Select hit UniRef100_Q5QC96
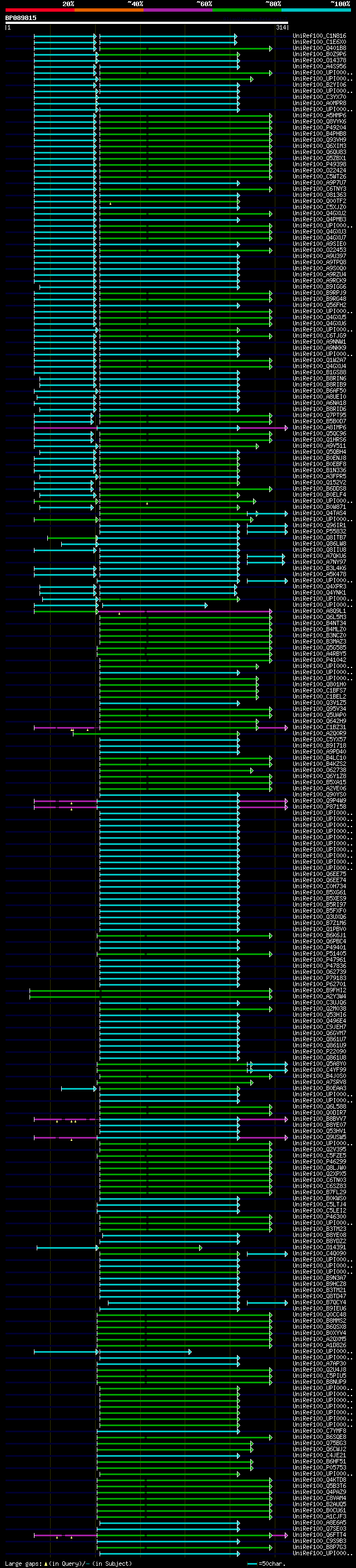 pyautogui.click(x=319, y=434)
